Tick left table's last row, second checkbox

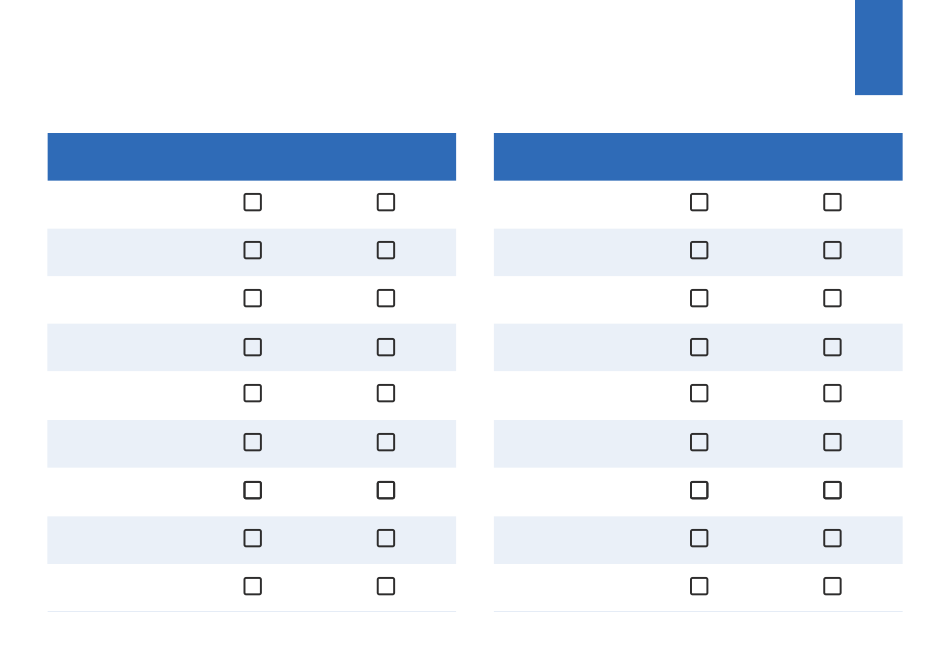pyautogui.click(x=386, y=586)
